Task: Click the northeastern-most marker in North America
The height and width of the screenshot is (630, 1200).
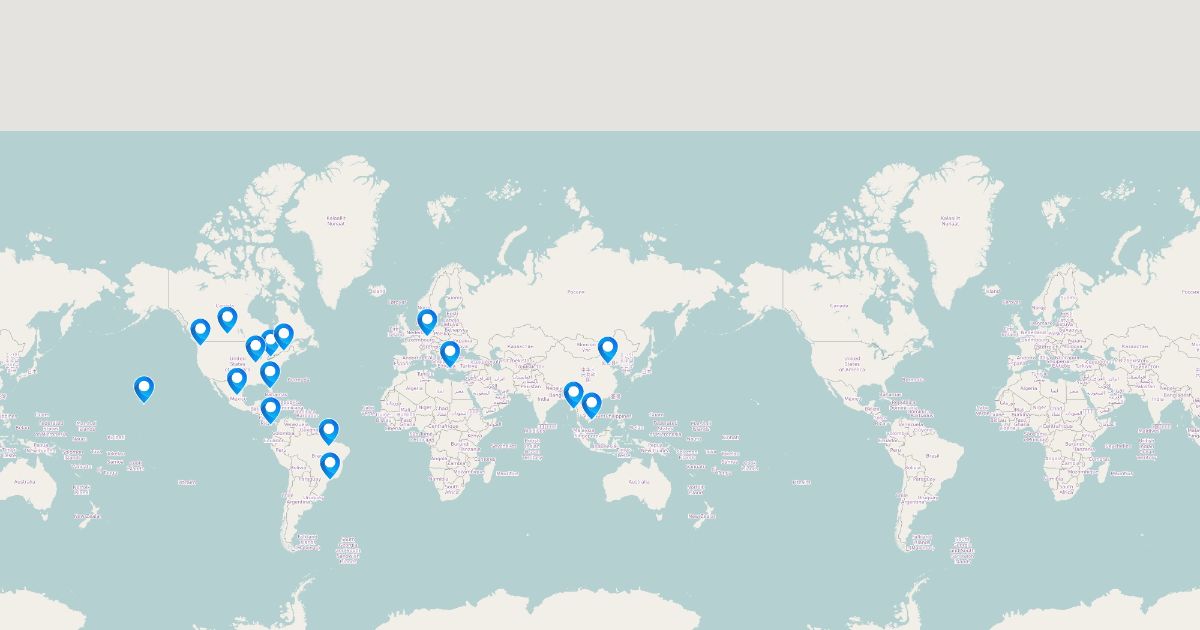Action: click(x=284, y=334)
